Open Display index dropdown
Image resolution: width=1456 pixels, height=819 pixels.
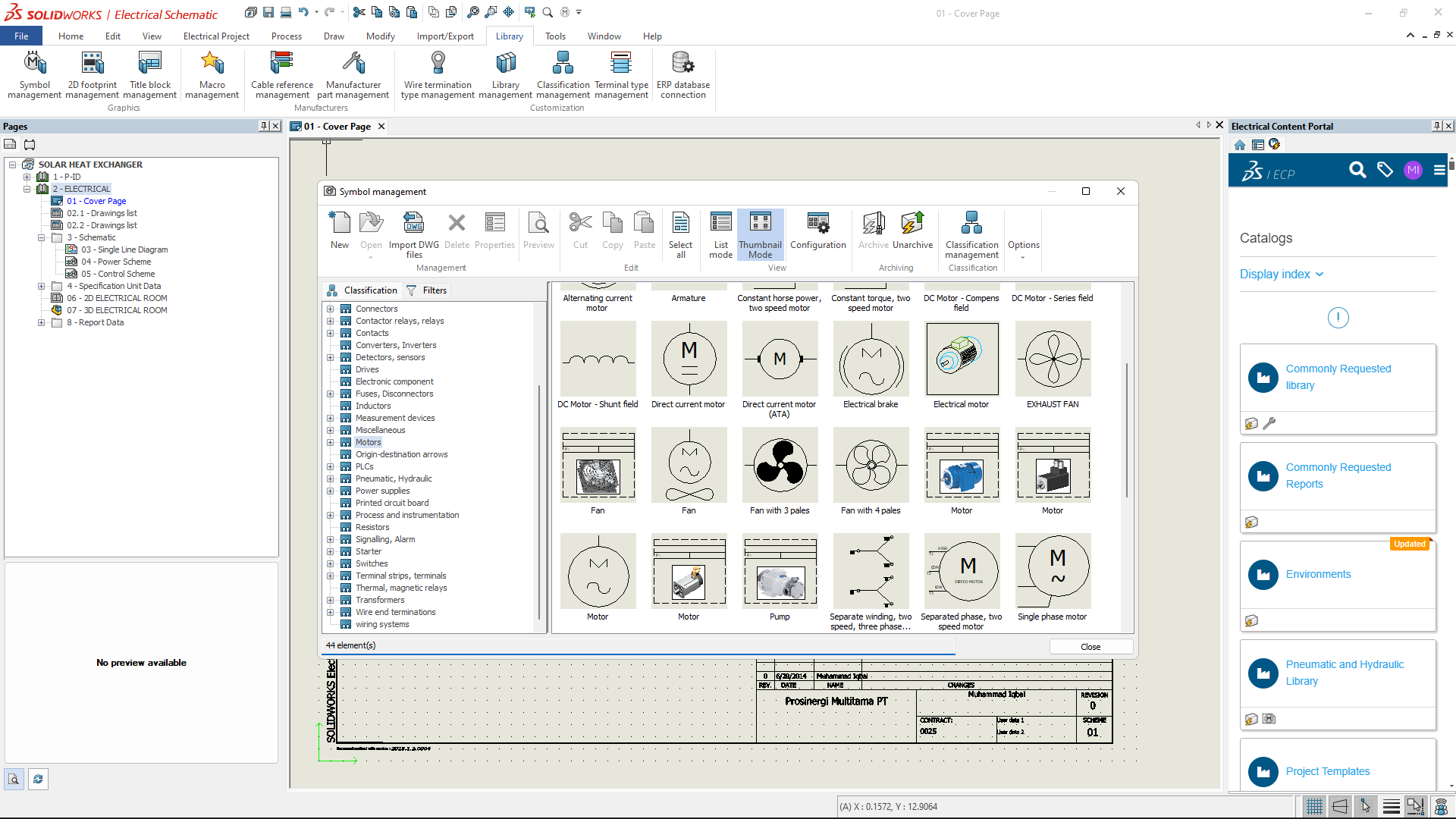click(1282, 275)
